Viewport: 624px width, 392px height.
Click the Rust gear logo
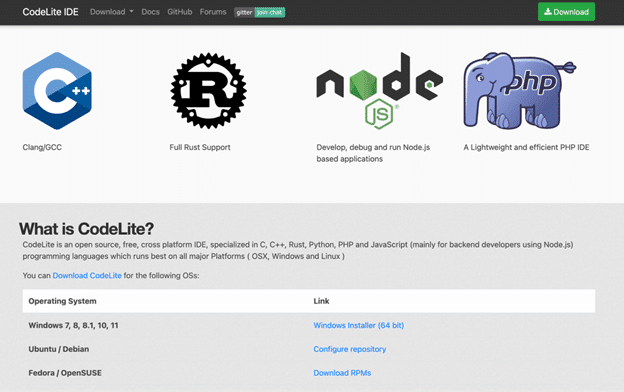pos(209,91)
